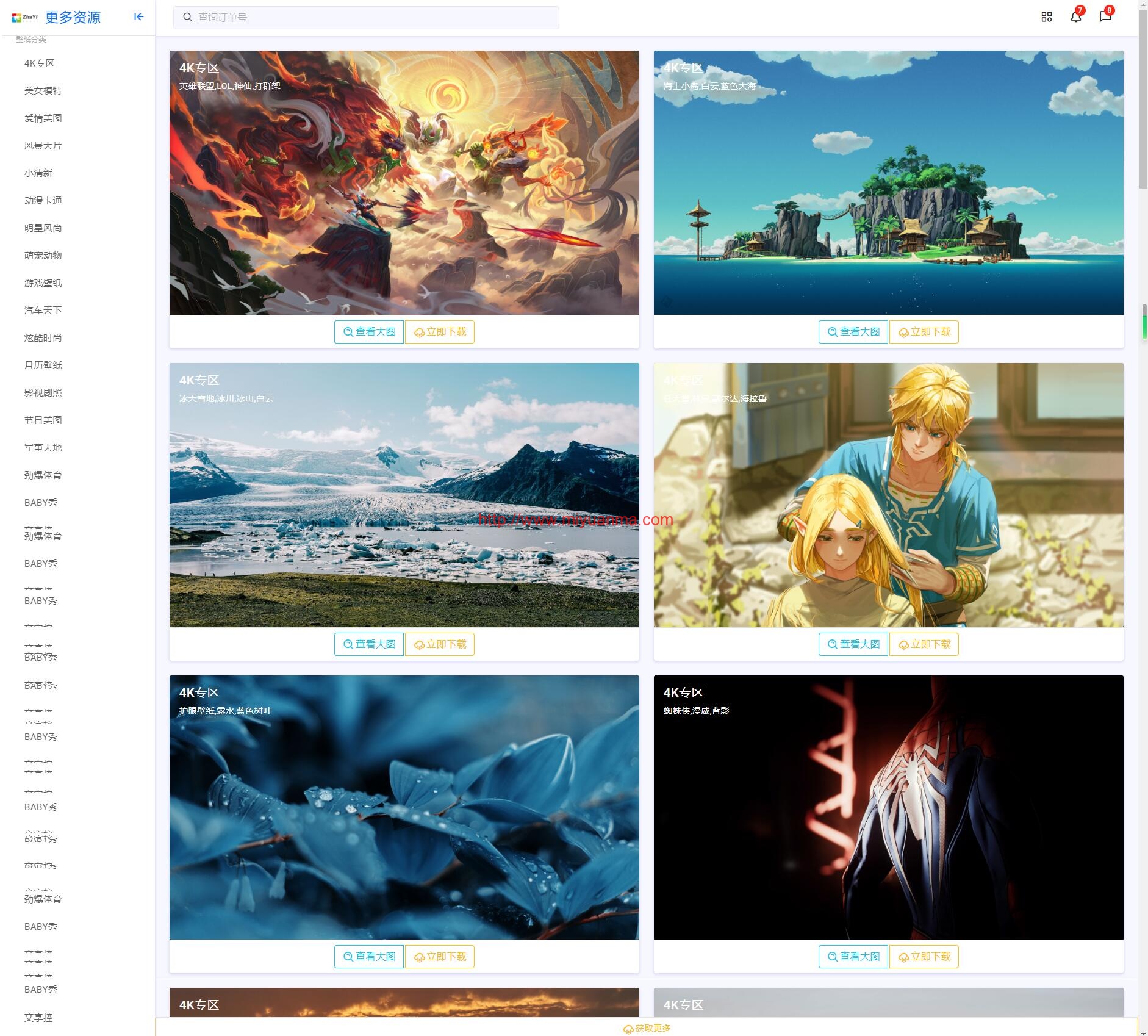Click tags text 蜘蛛侠,漫威,背影

coord(696,711)
